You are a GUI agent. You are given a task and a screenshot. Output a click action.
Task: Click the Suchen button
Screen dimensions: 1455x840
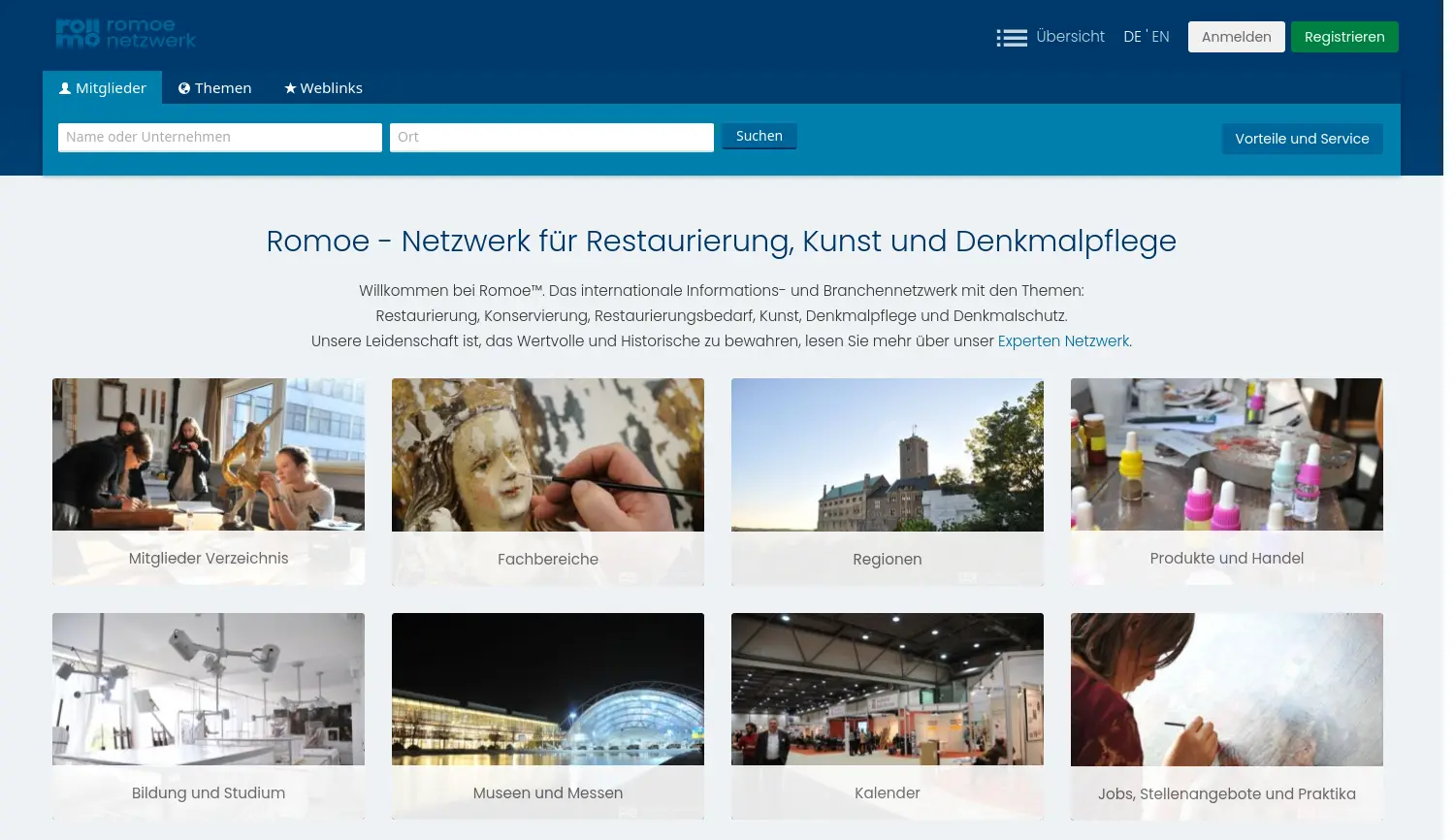click(x=760, y=136)
